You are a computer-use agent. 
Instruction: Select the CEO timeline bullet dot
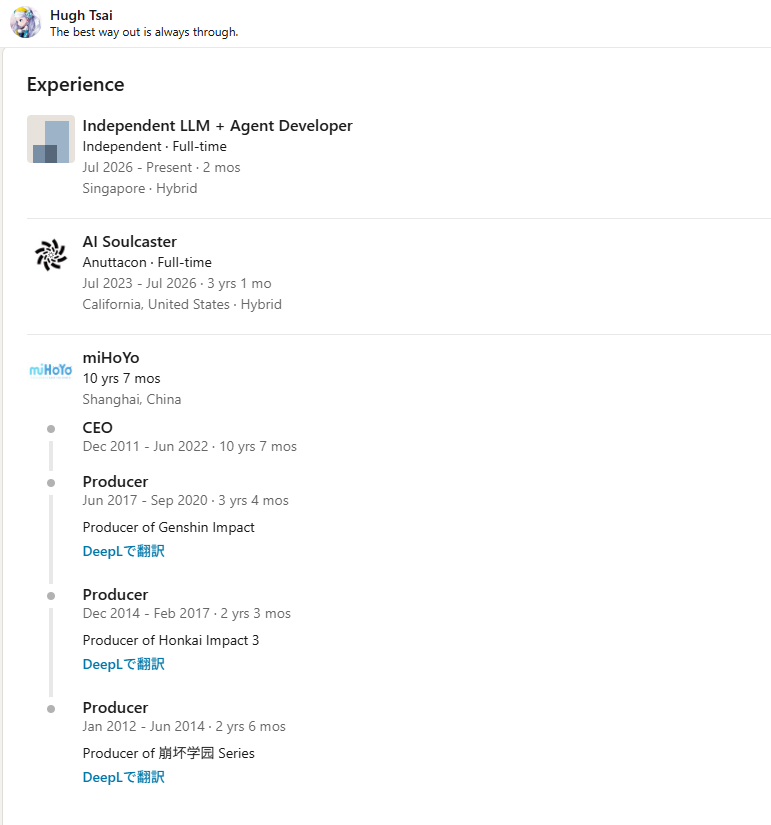(51, 429)
